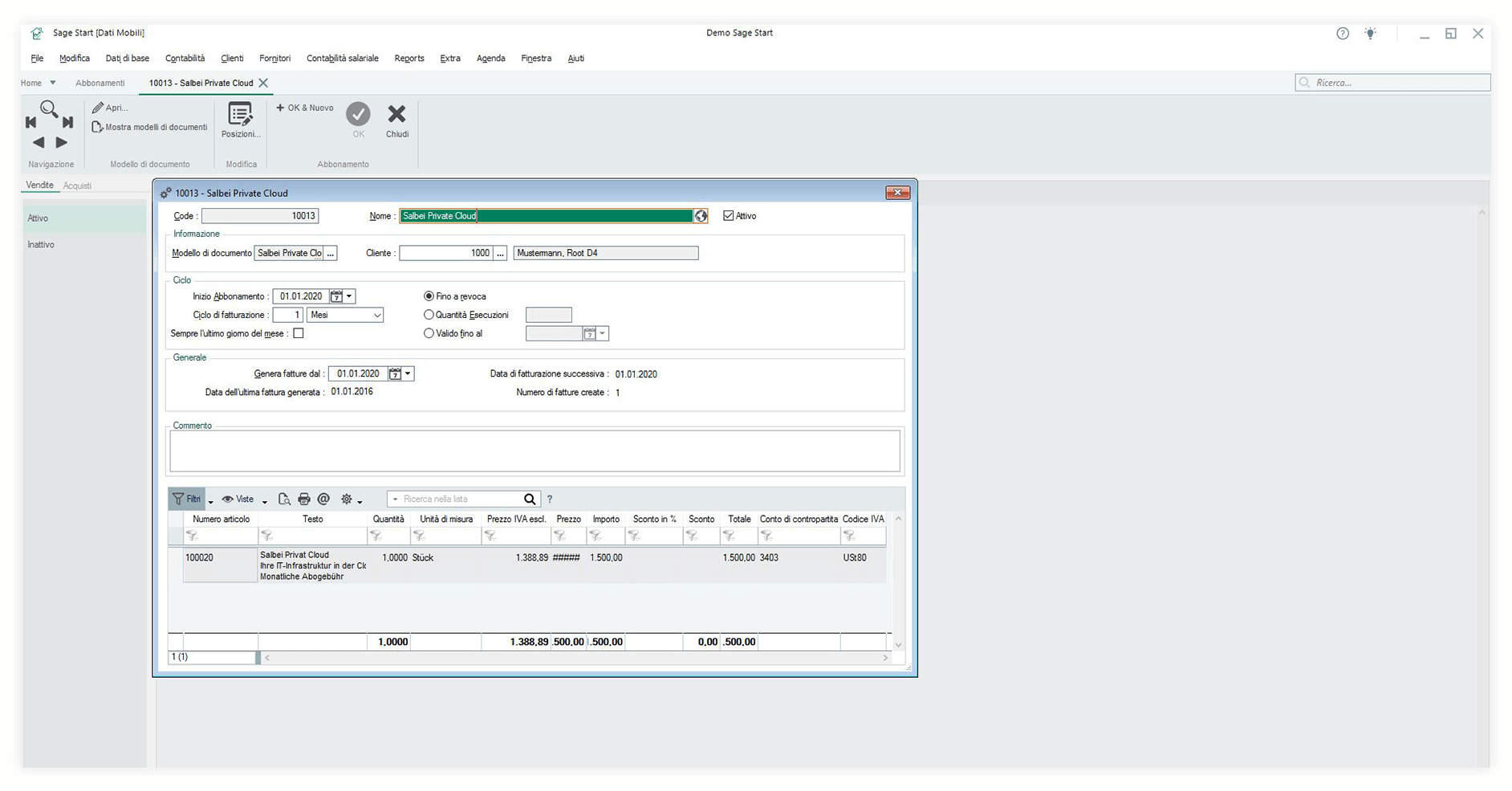Click the search magnifier in Navigazione group

[x=49, y=108]
